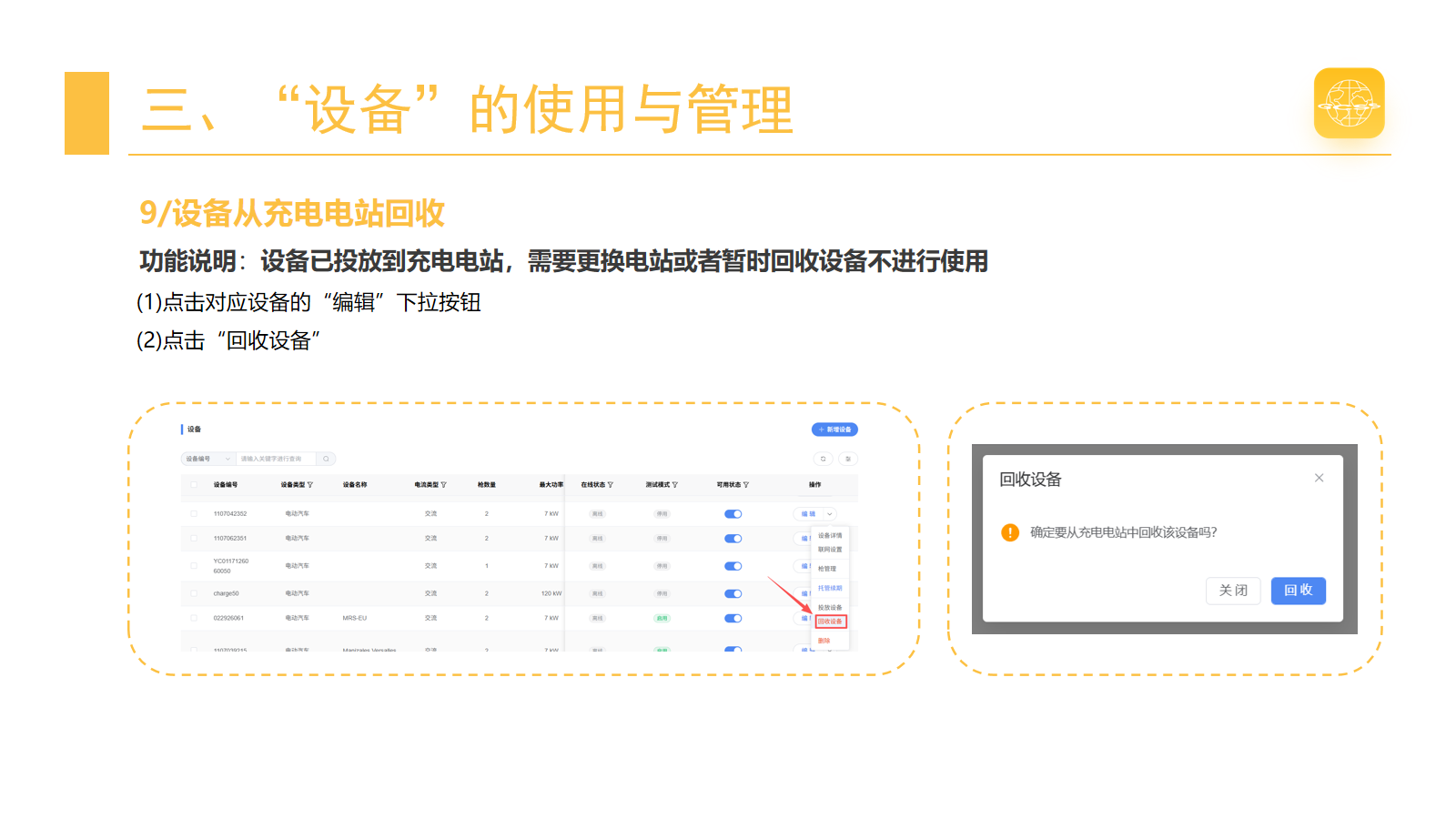Open dropdown arrow beside first 编辑 button

point(830,514)
